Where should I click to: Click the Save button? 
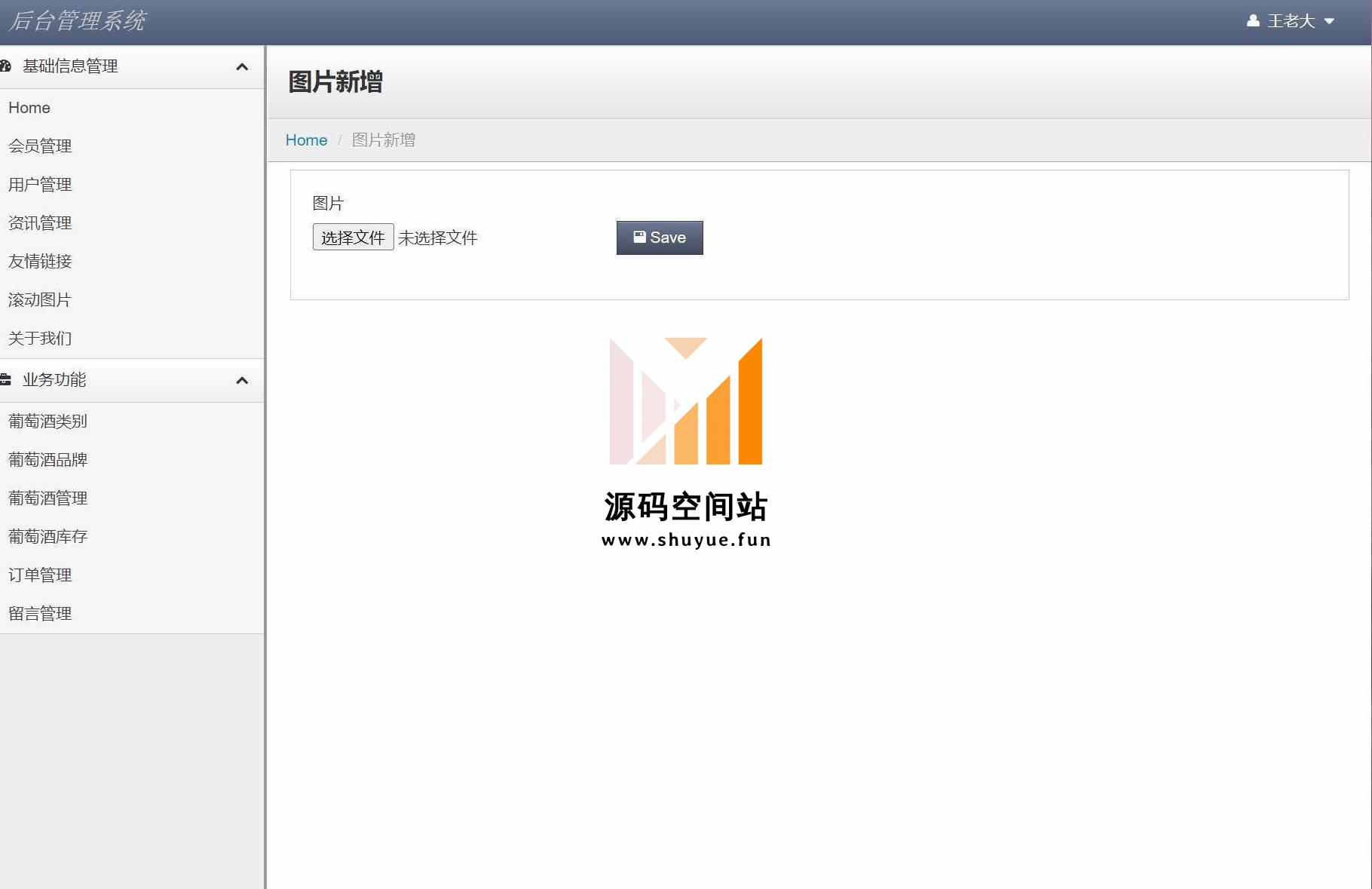[x=660, y=238]
